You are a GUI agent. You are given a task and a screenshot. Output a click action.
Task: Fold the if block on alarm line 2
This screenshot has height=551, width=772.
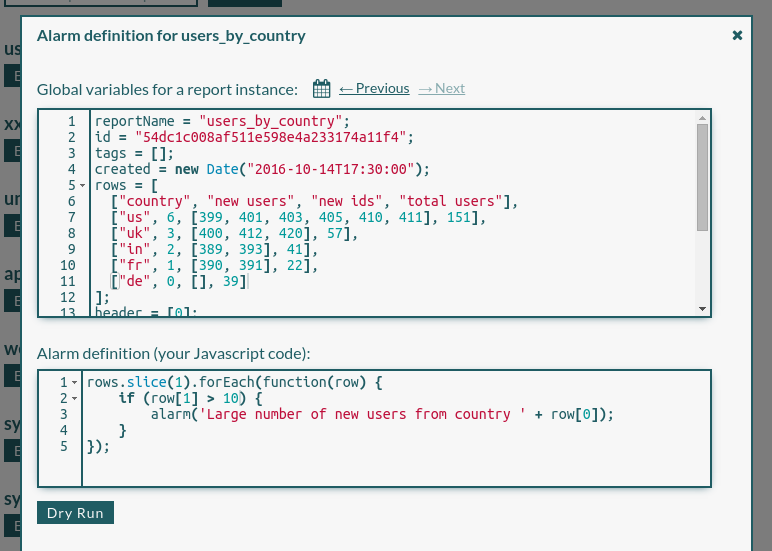[x=74, y=398]
